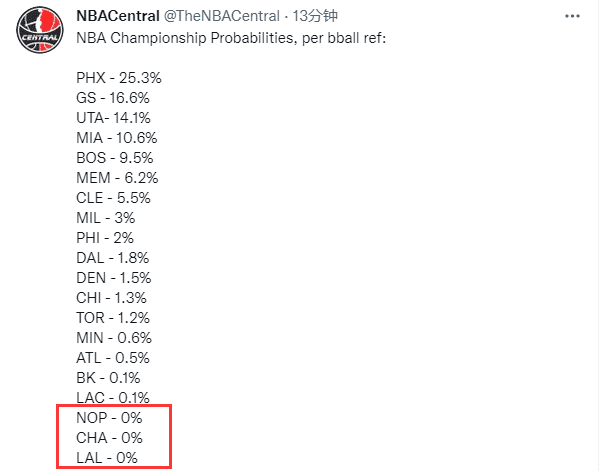Open the tweet's three-dot more menu
This screenshot has height=471, width=602.
[x=571, y=17]
